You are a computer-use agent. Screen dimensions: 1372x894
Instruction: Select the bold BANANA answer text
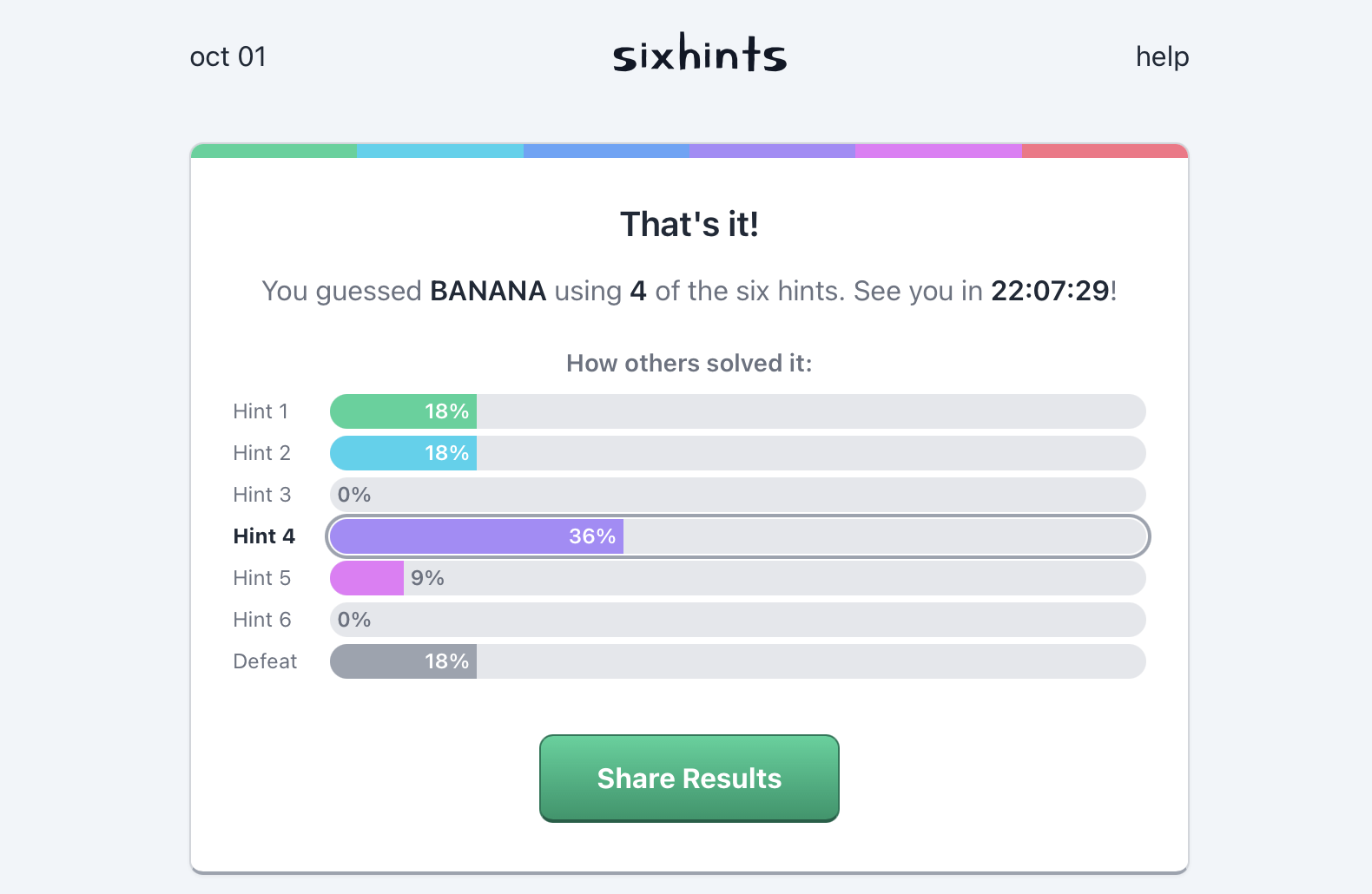(487, 291)
